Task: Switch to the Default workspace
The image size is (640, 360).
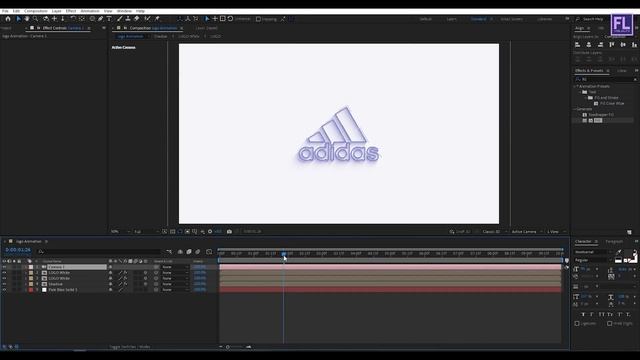Action: [425, 19]
